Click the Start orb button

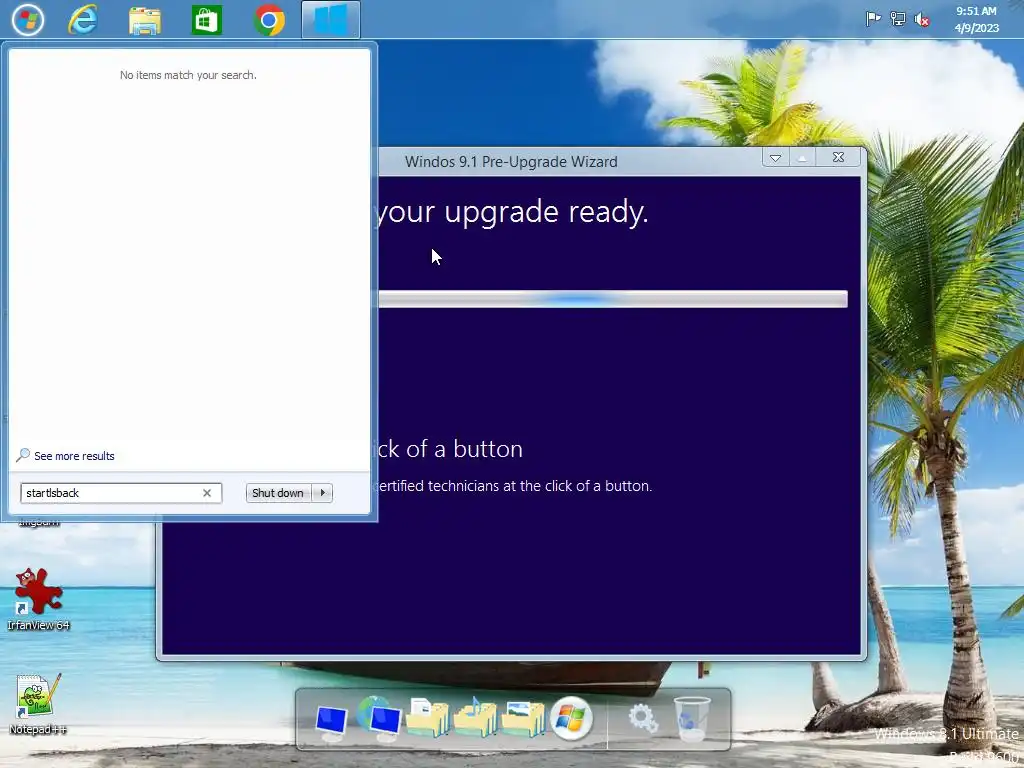[27, 20]
